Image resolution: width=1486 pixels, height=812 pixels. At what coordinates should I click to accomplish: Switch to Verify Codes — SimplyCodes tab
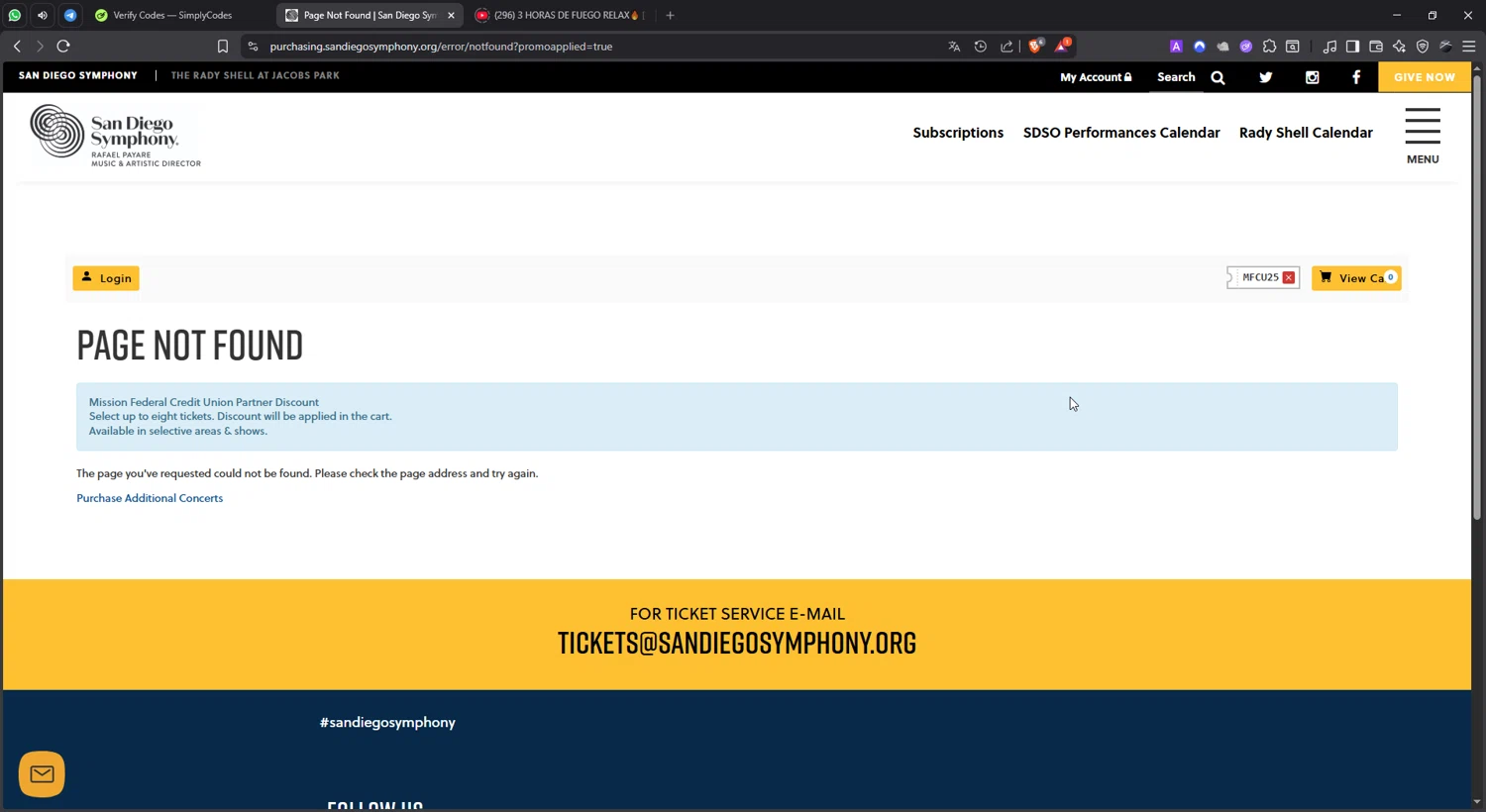(172, 15)
